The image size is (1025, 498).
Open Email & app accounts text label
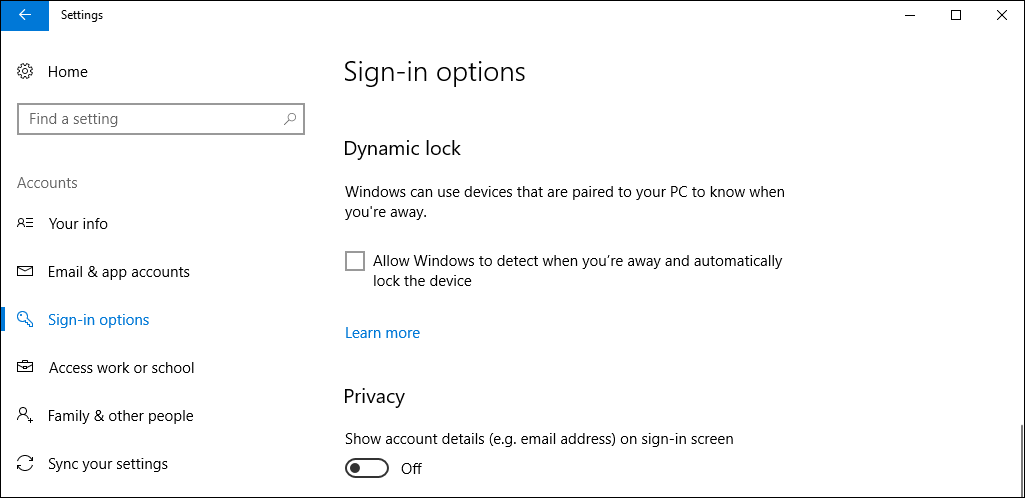coord(118,272)
